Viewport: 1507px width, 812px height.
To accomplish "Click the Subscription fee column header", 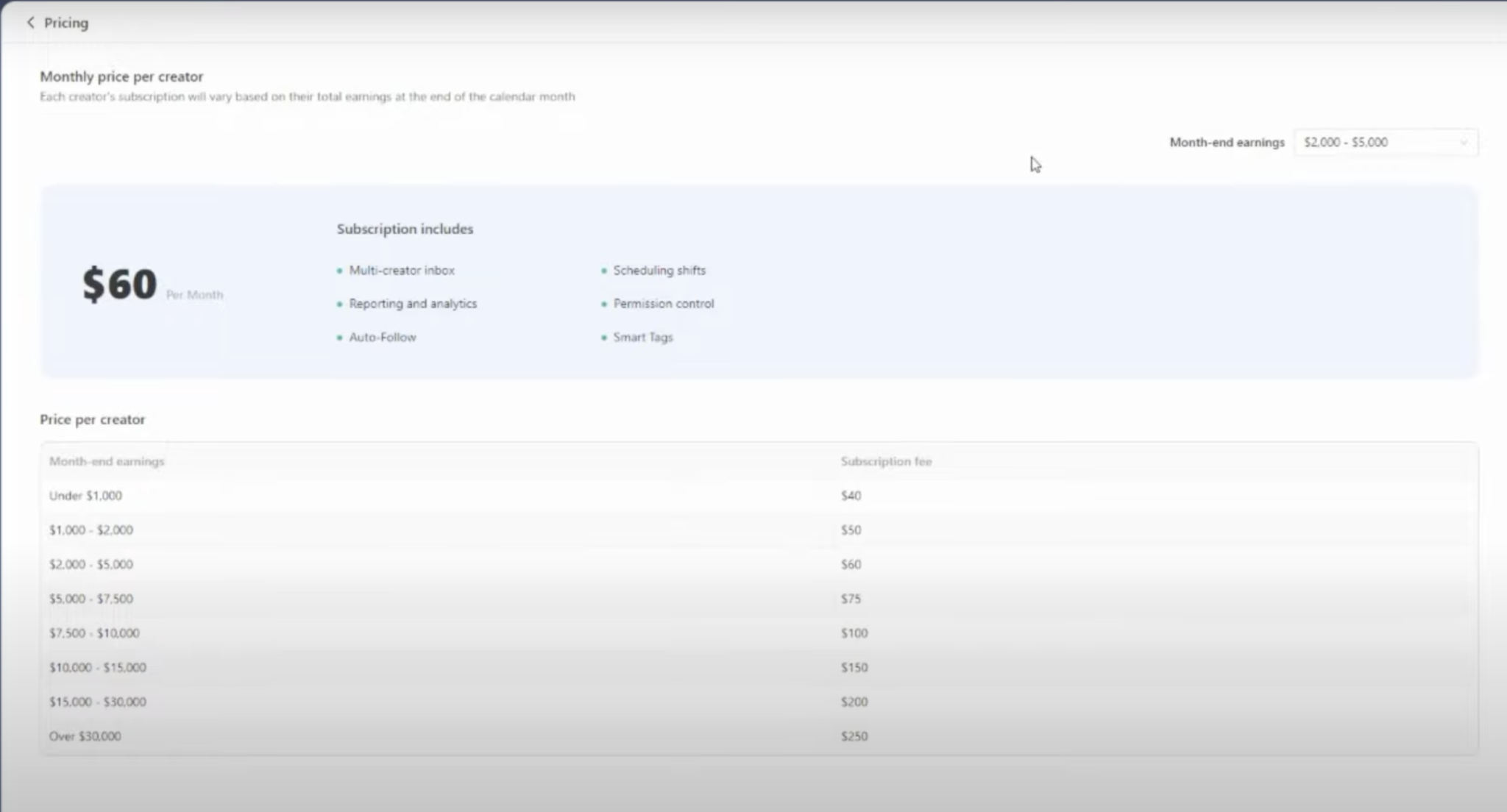I will pos(886,462).
